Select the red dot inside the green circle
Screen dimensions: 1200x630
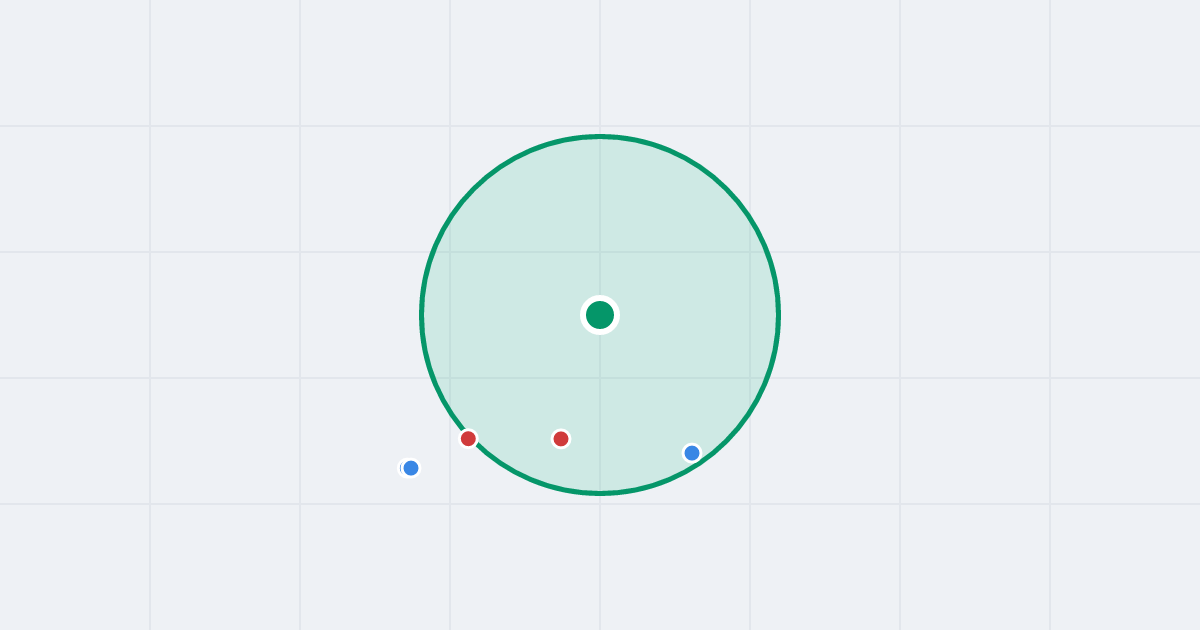point(561,438)
